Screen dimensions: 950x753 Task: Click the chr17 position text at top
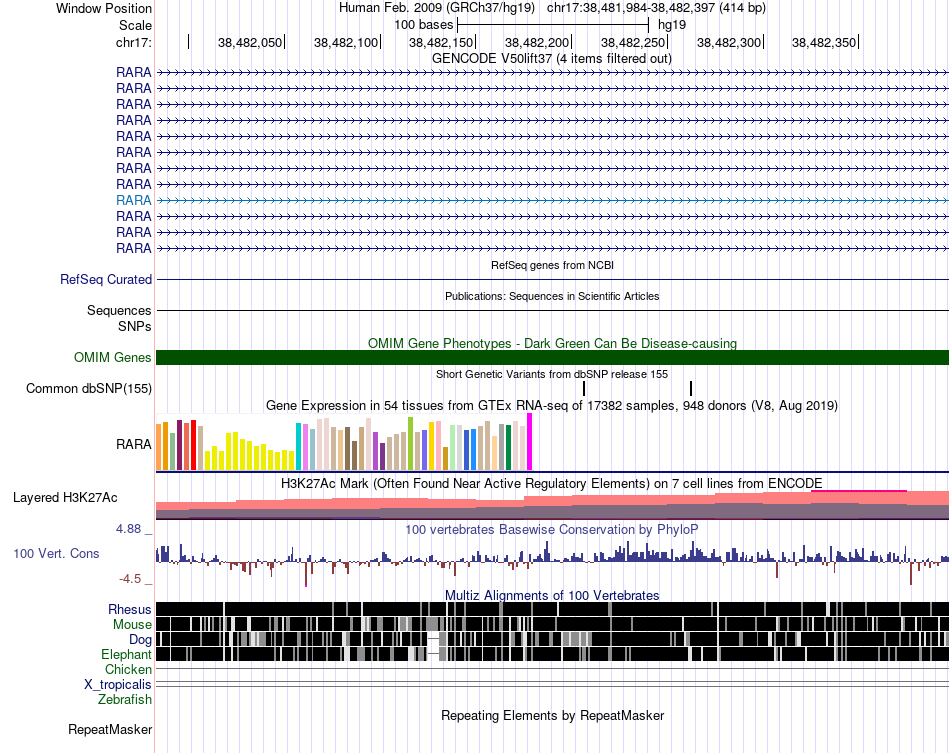point(656,8)
